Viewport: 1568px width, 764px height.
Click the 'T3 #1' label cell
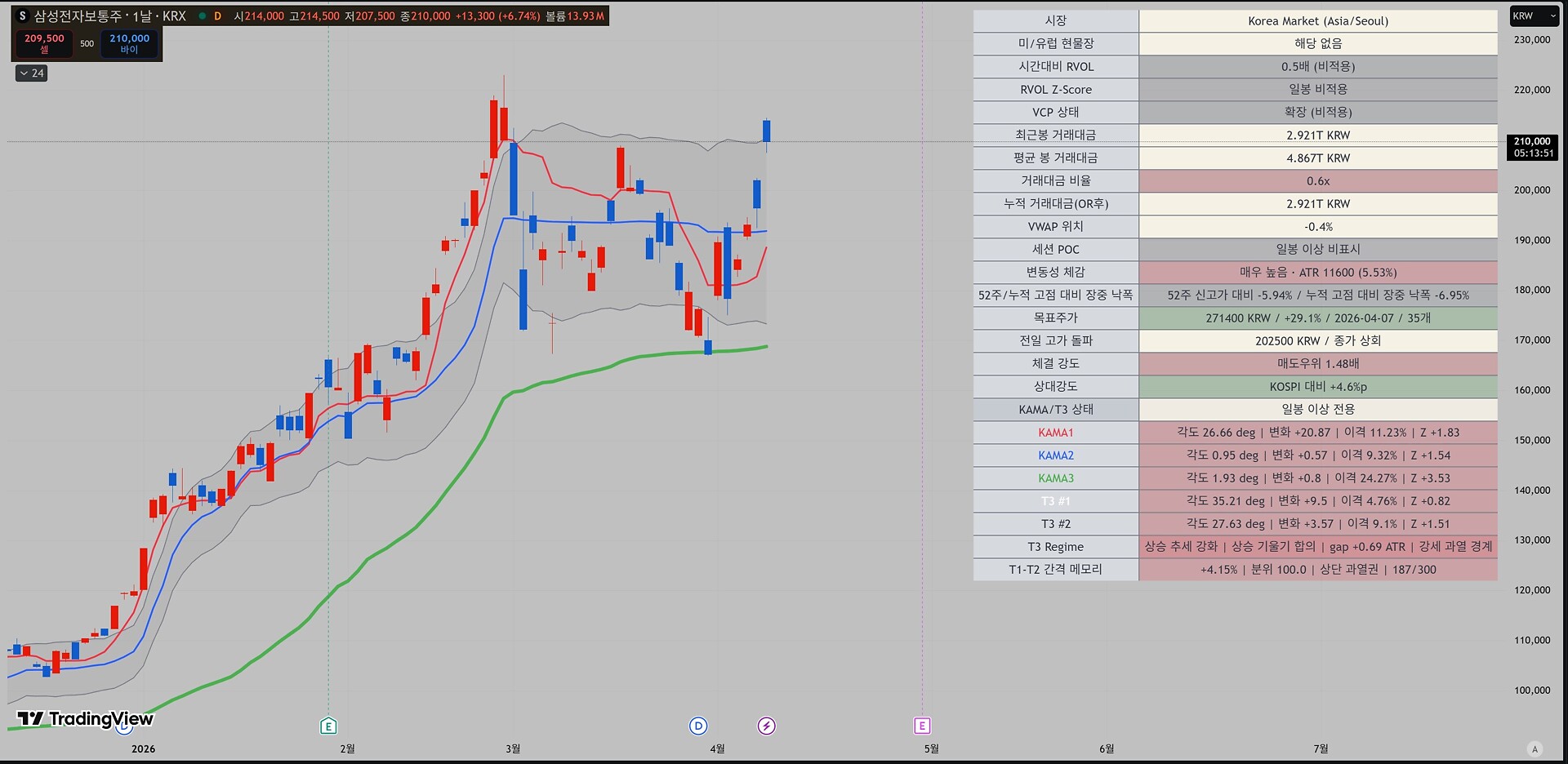pyautogui.click(x=1056, y=501)
